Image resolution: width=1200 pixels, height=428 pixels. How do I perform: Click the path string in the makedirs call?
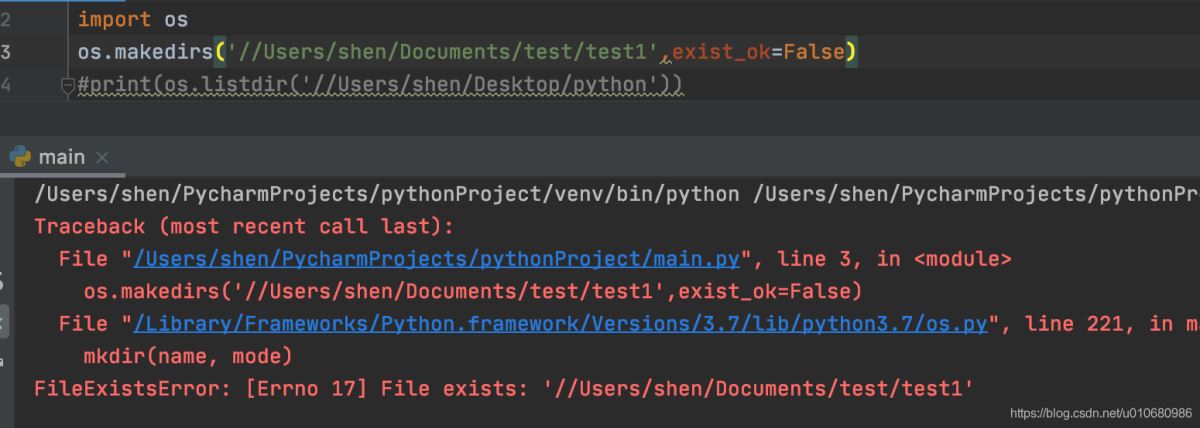(440, 52)
